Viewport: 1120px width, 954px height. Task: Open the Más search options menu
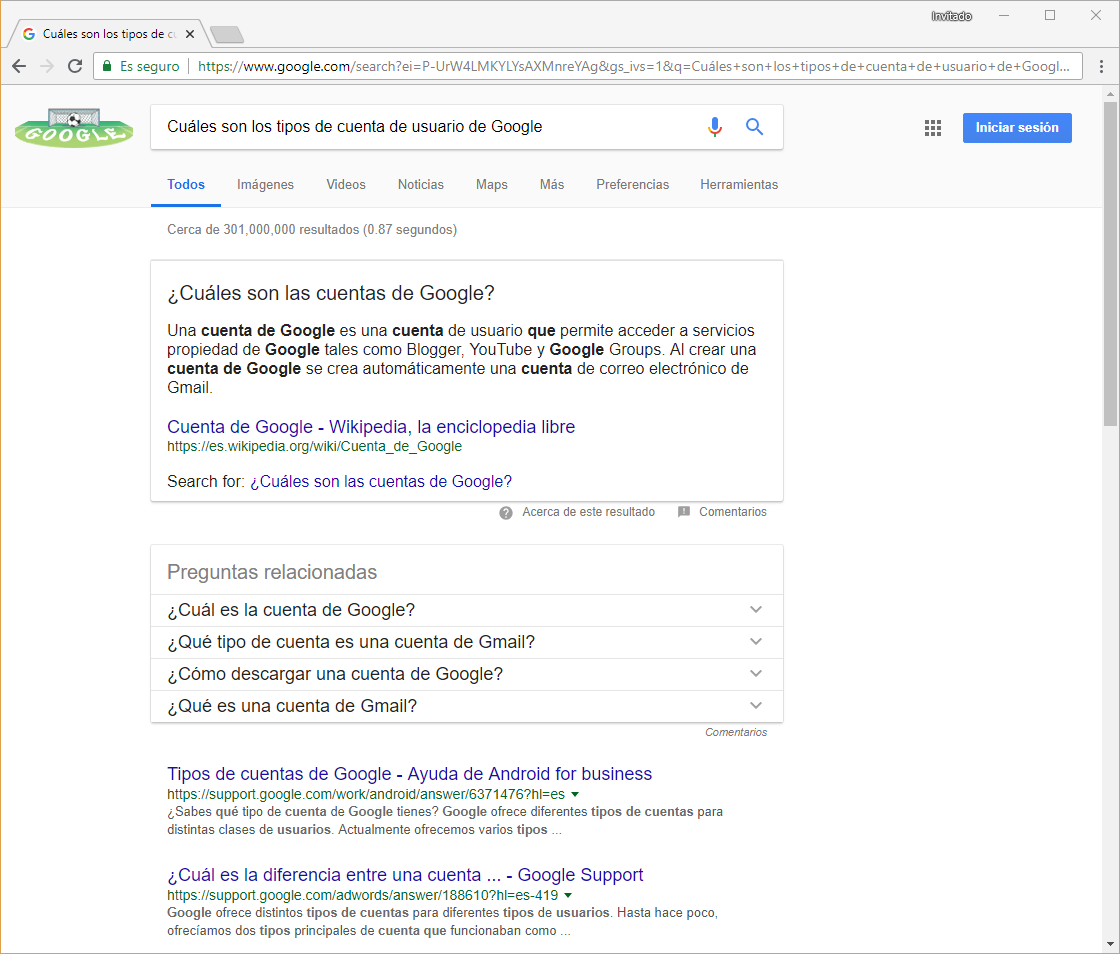pyautogui.click(x=552, y=184)
